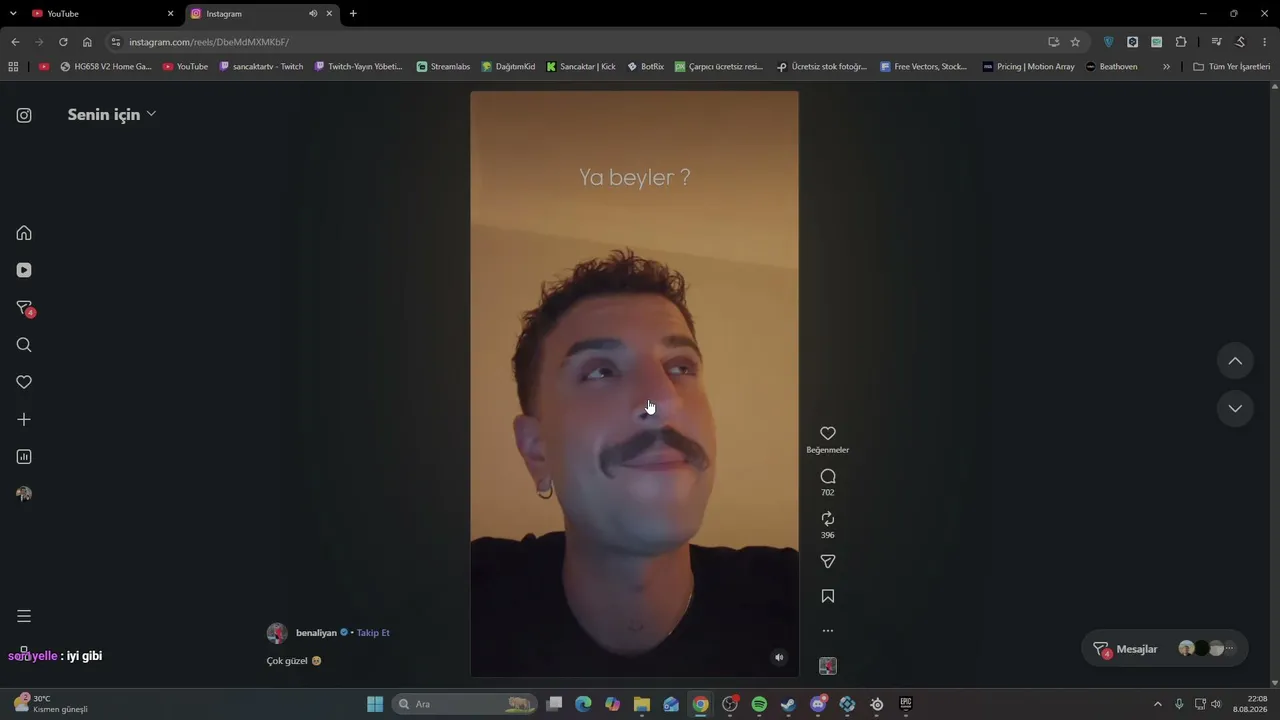Switch to the YouTube browser tab
1280x720 pixels.
pyautogui.click(x=103, y=14)
